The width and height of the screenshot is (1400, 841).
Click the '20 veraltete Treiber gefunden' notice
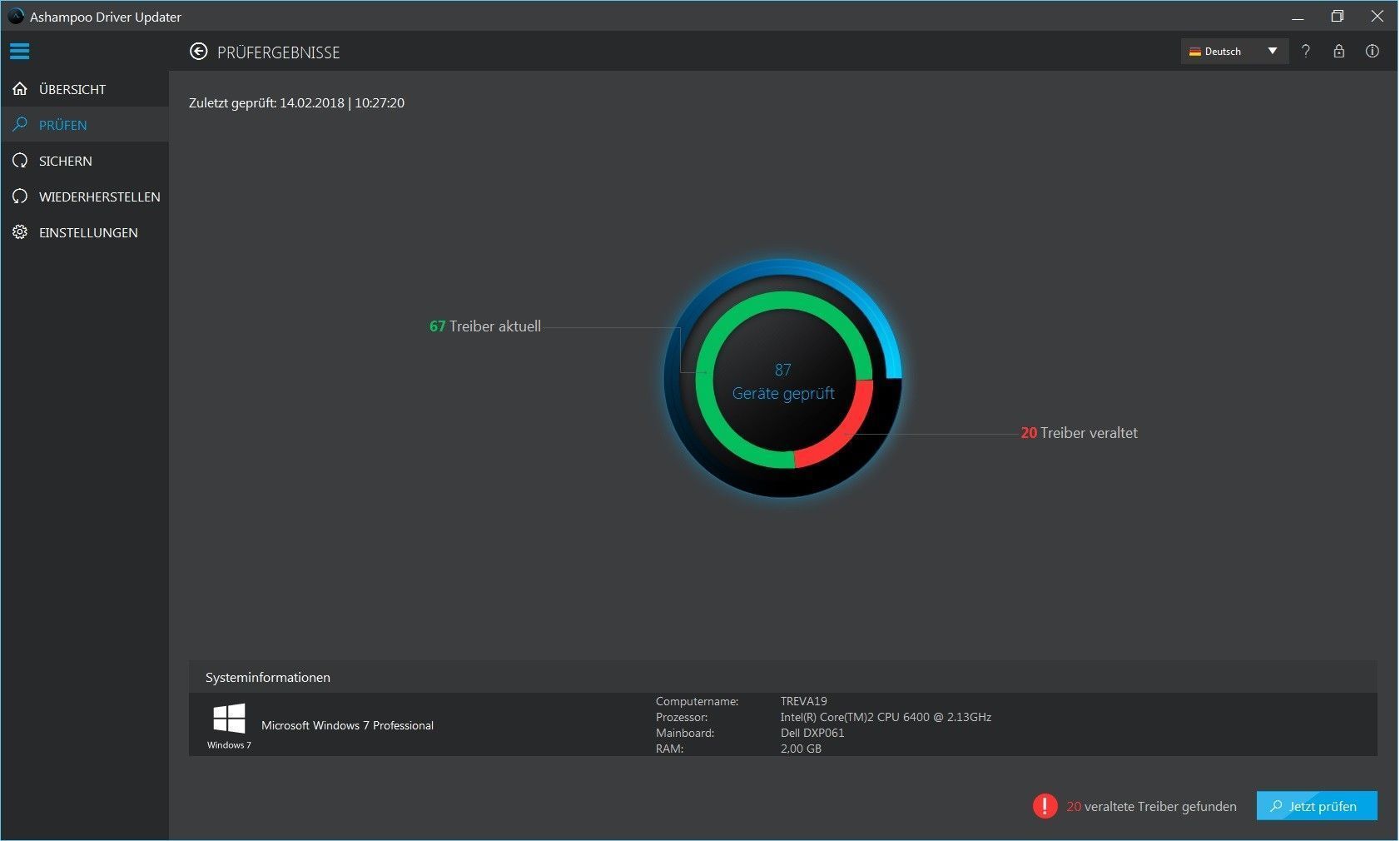coord(1151,806)
